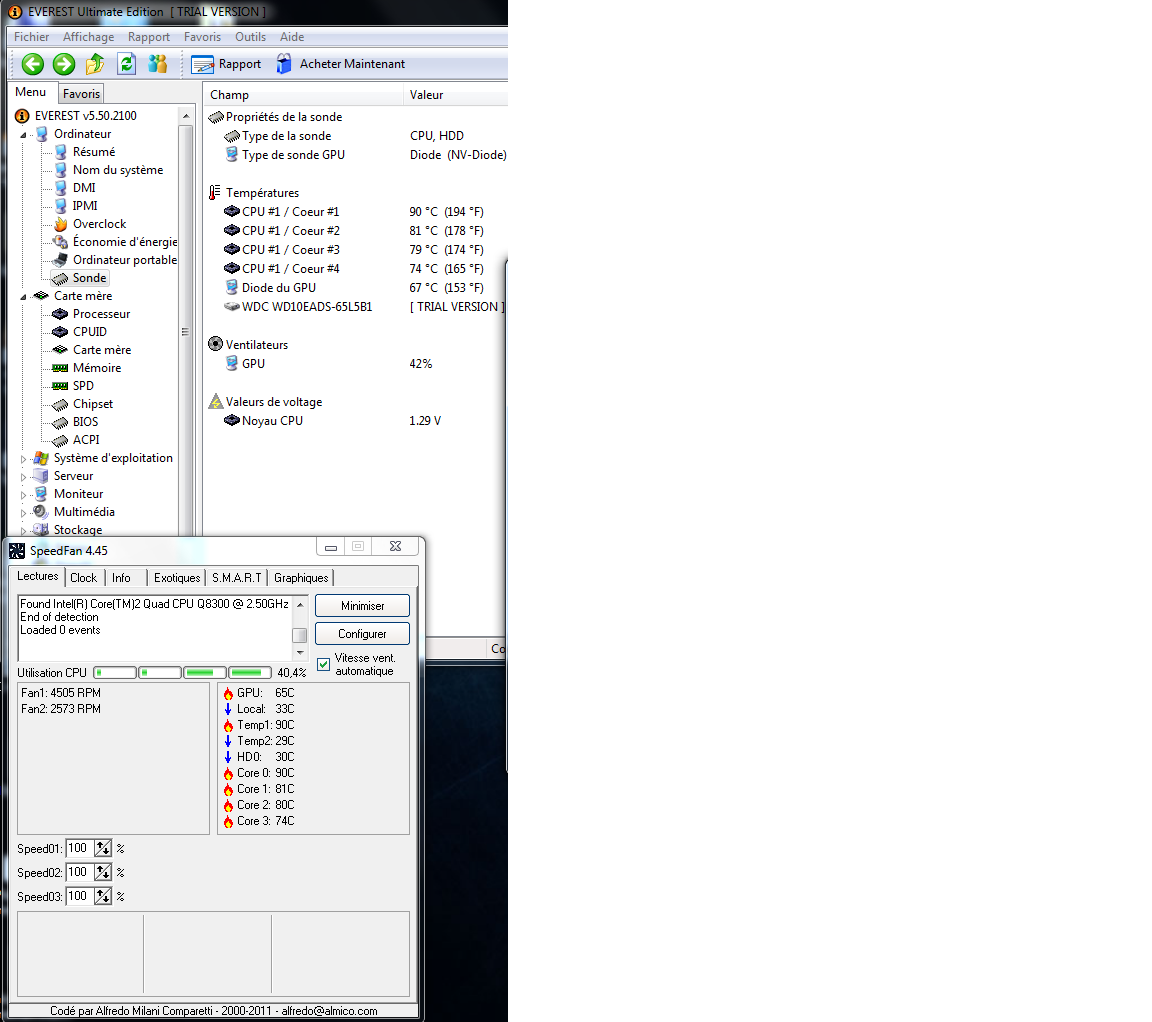Click the EVEREST v5.50.2100 root icon
1152x1022 pixels.
[22, 116]
